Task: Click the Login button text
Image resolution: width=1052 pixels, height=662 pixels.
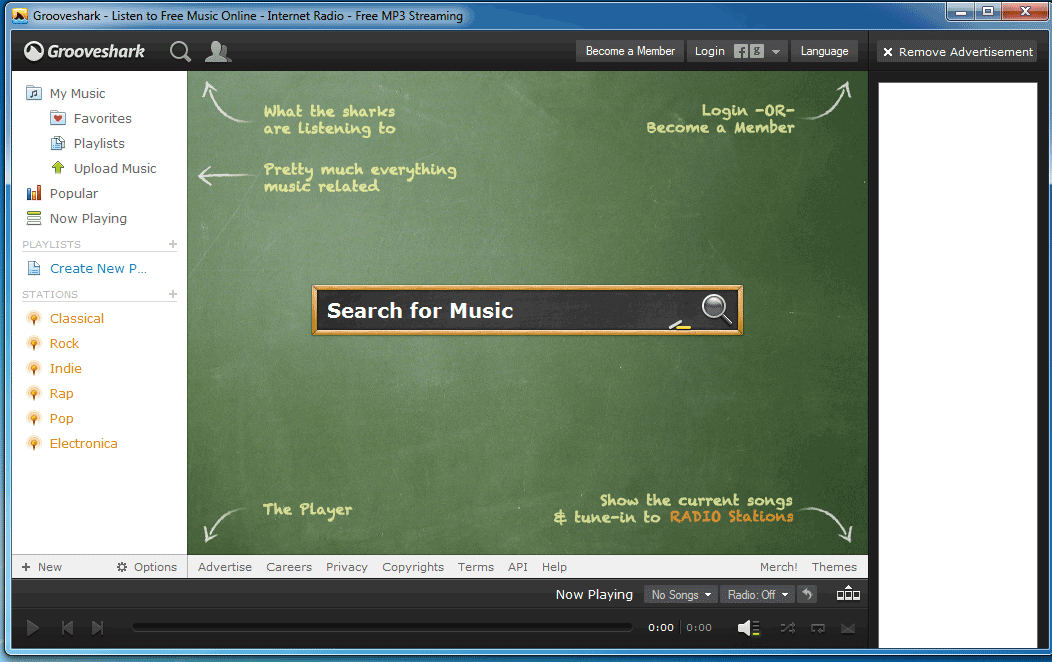Action: [x=709, y=51]
